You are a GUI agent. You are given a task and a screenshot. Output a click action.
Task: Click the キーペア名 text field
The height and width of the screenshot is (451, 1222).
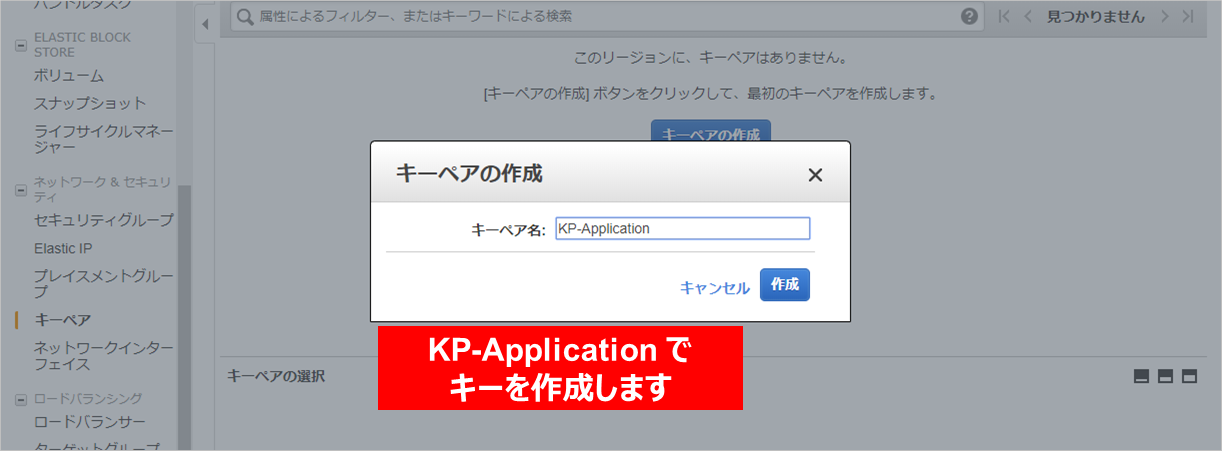pyautogui.click(x=682, y=229)
